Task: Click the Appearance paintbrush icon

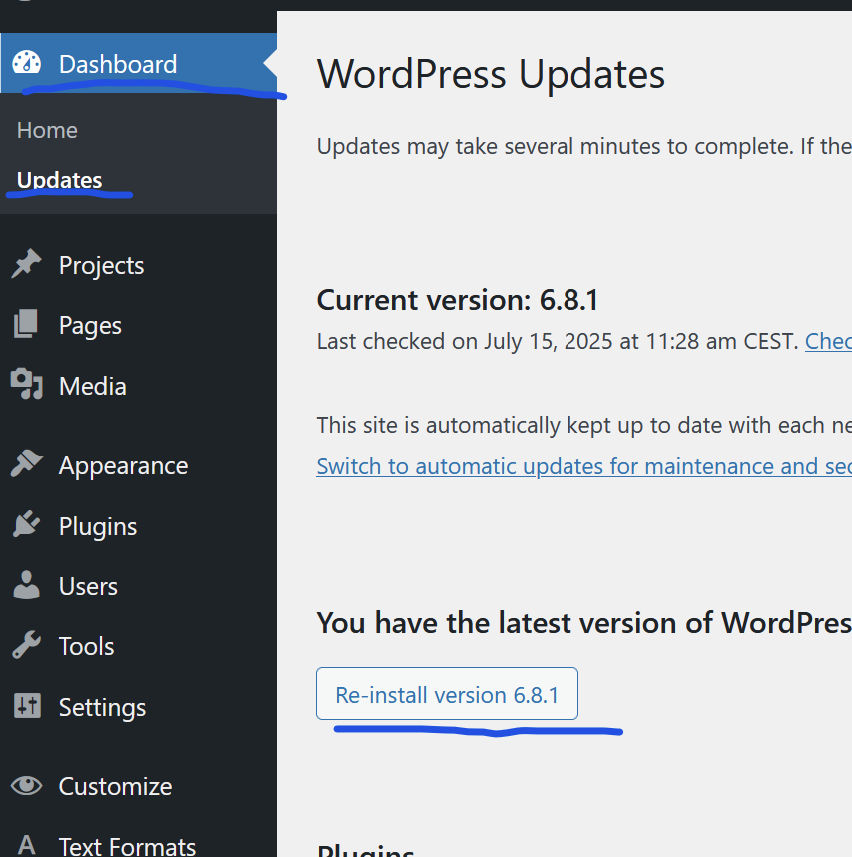Action: pos(27,465)
